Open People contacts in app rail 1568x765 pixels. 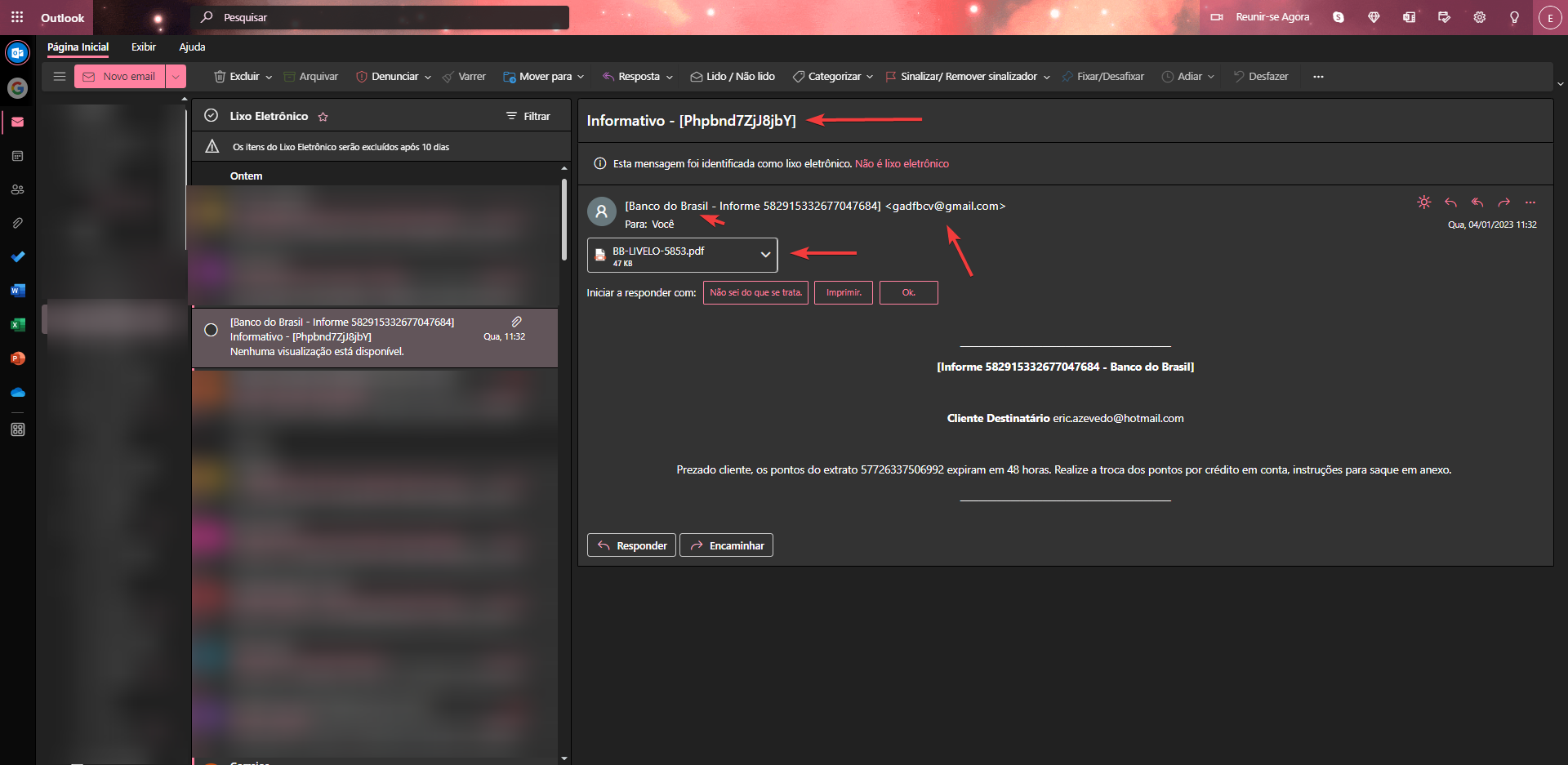coord(17,189)
